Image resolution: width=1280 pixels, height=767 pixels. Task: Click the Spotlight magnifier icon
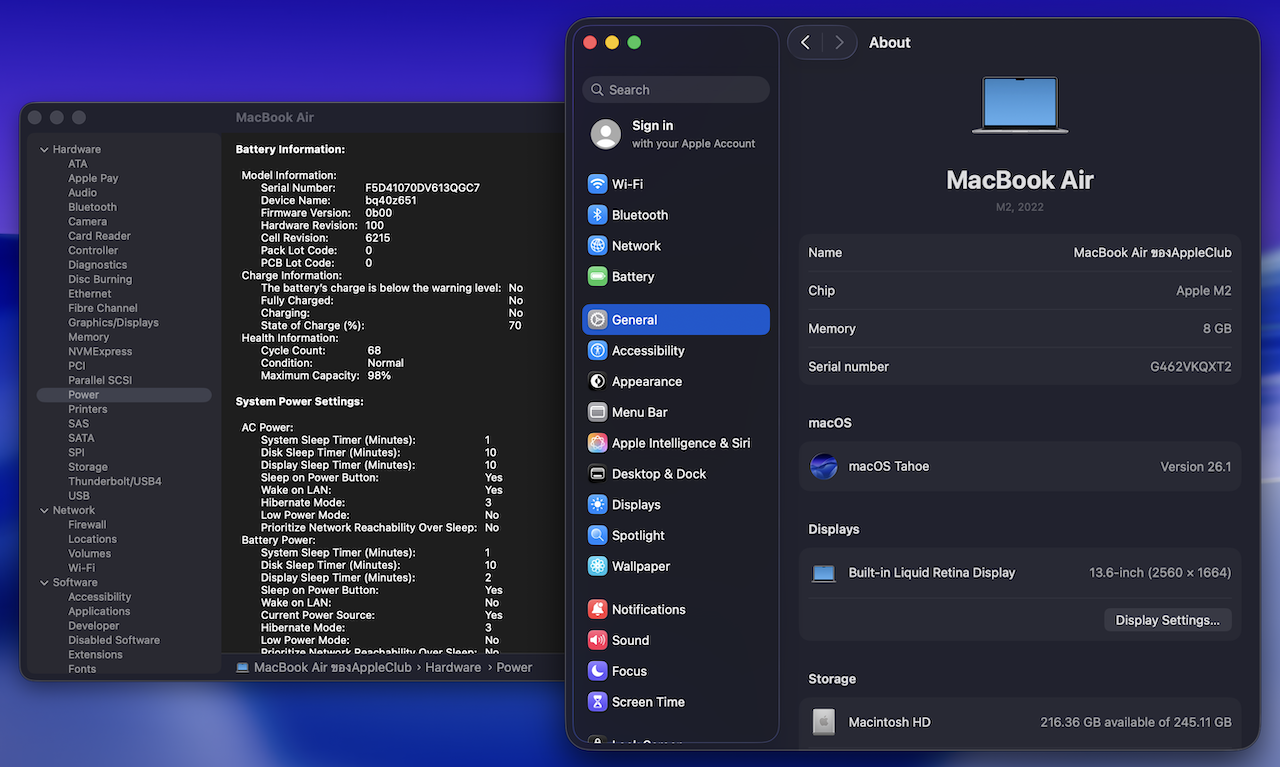[597, 536]
